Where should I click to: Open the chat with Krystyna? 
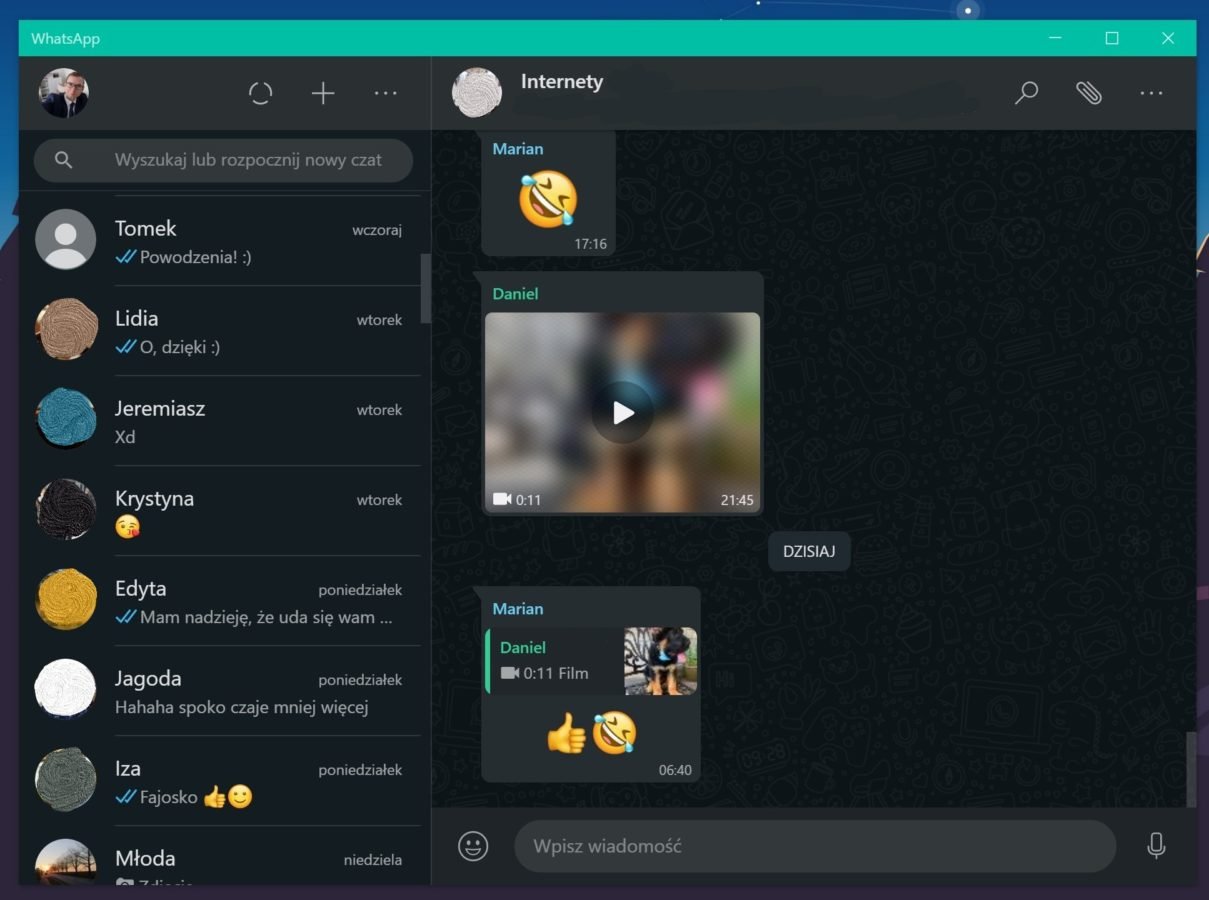pyautogui.click(x=225, y=511)
